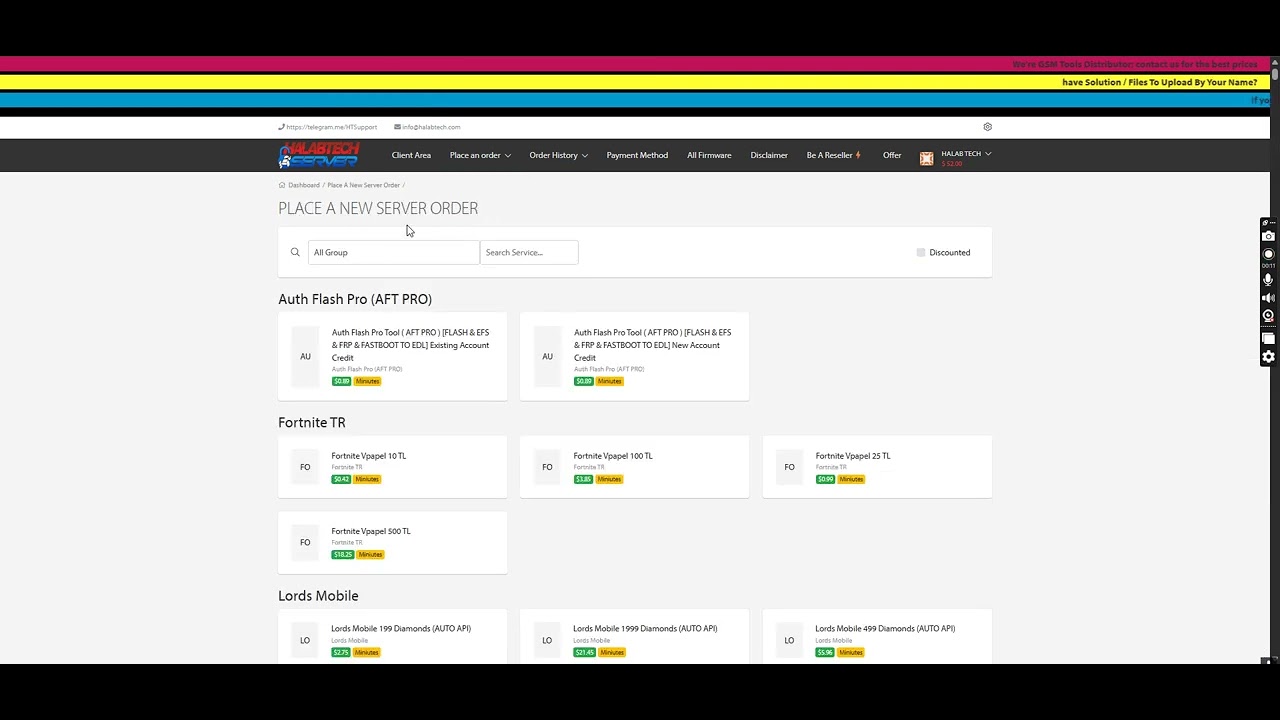Click the HALAB TECH user avatar
The image size is (1280, 720).
click(x=926, y=158)
